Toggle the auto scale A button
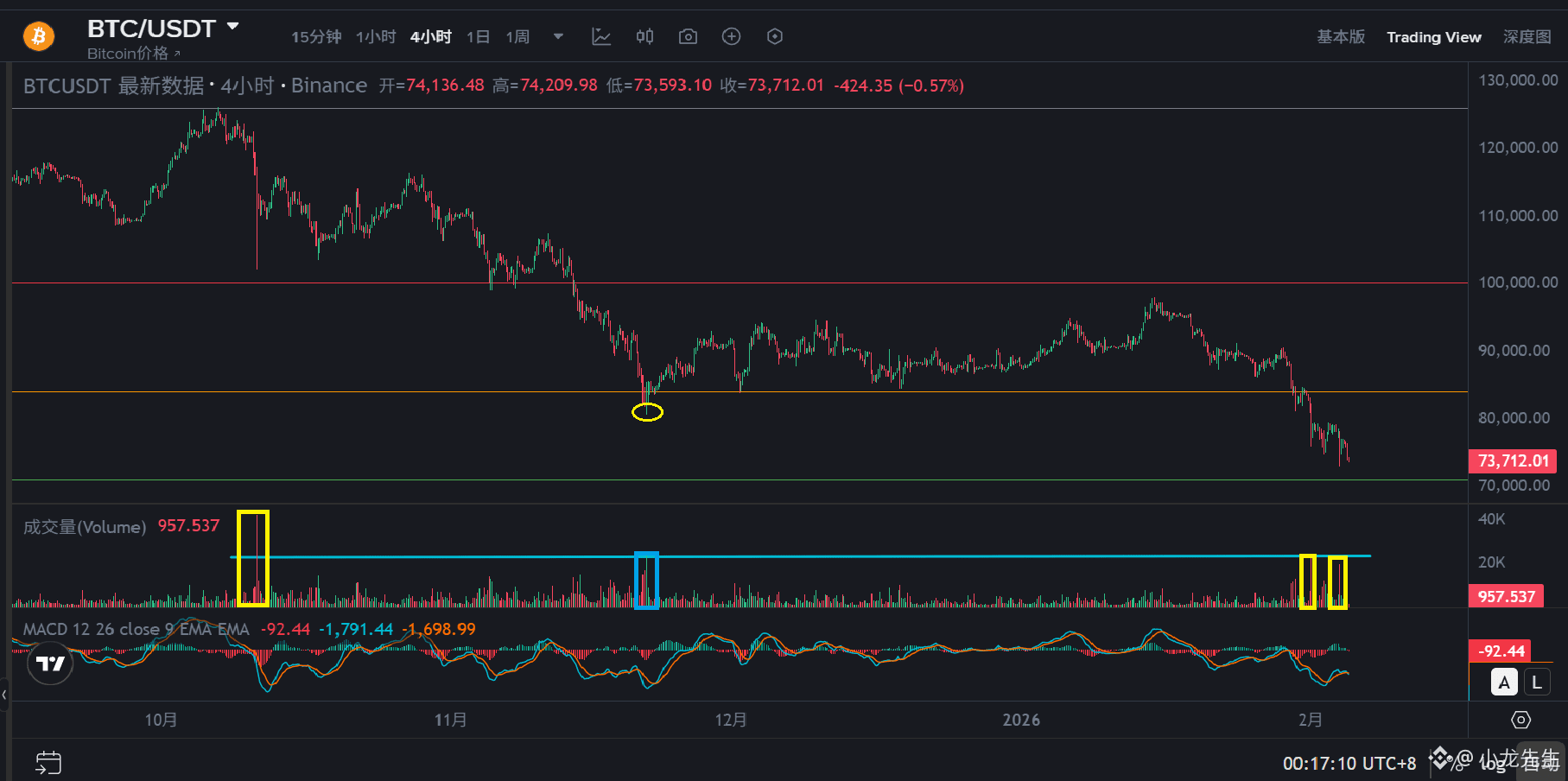Screen dimensions: 1568x781 (x=1504, y=683)
